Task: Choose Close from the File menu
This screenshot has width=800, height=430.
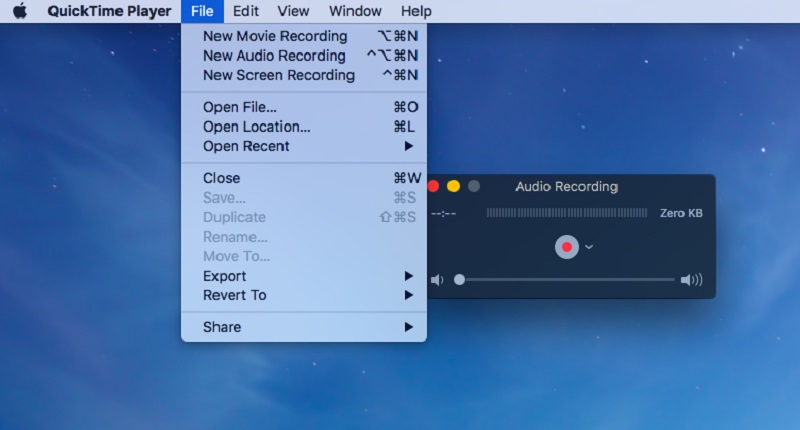Action: [x=304, y=178]
